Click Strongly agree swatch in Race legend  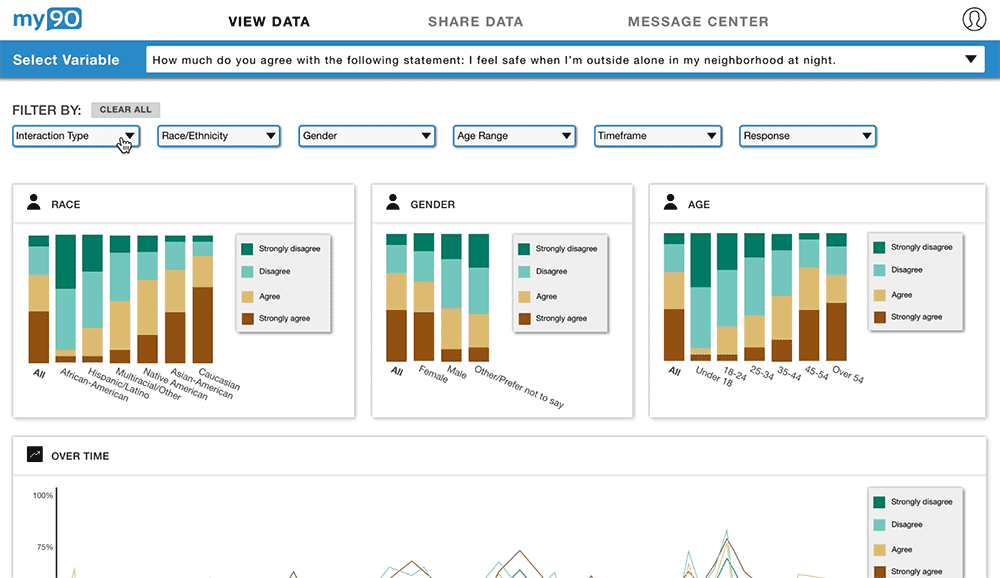(x=247, y=318)
